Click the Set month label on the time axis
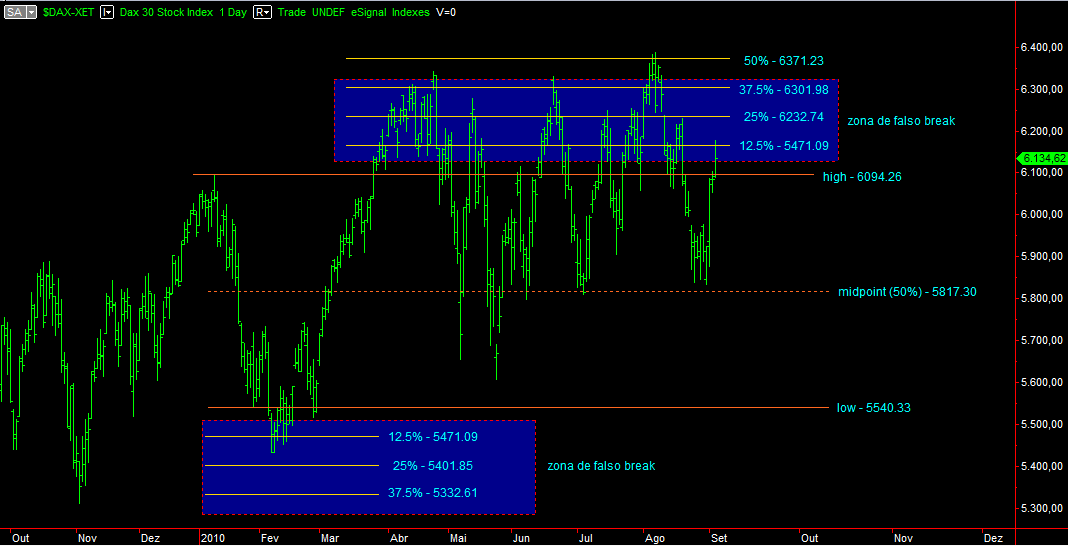Screen dimensions: 1068x546 720,539
